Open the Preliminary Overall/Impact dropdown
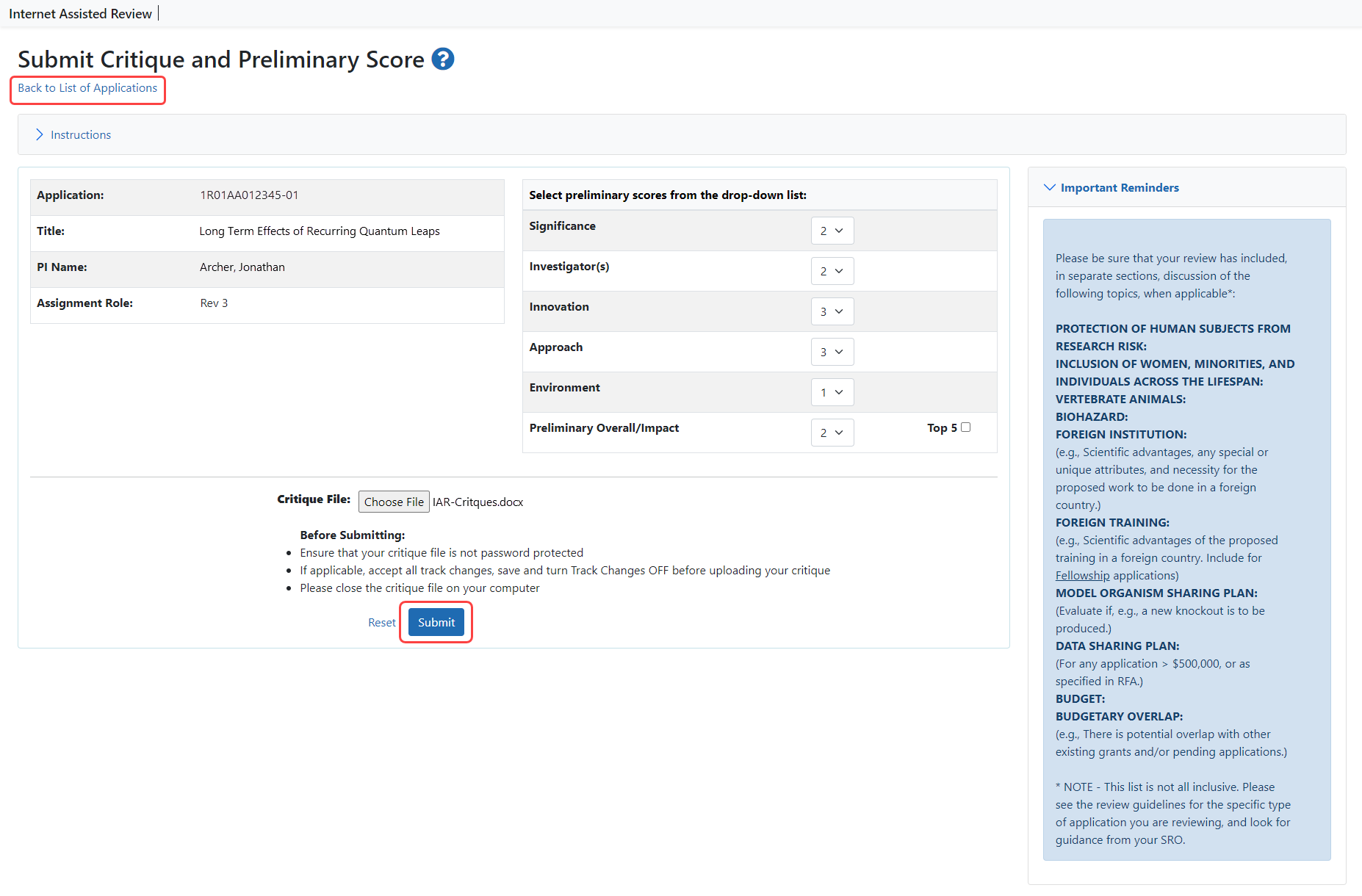1362x896 pixels. click(832, 433)
